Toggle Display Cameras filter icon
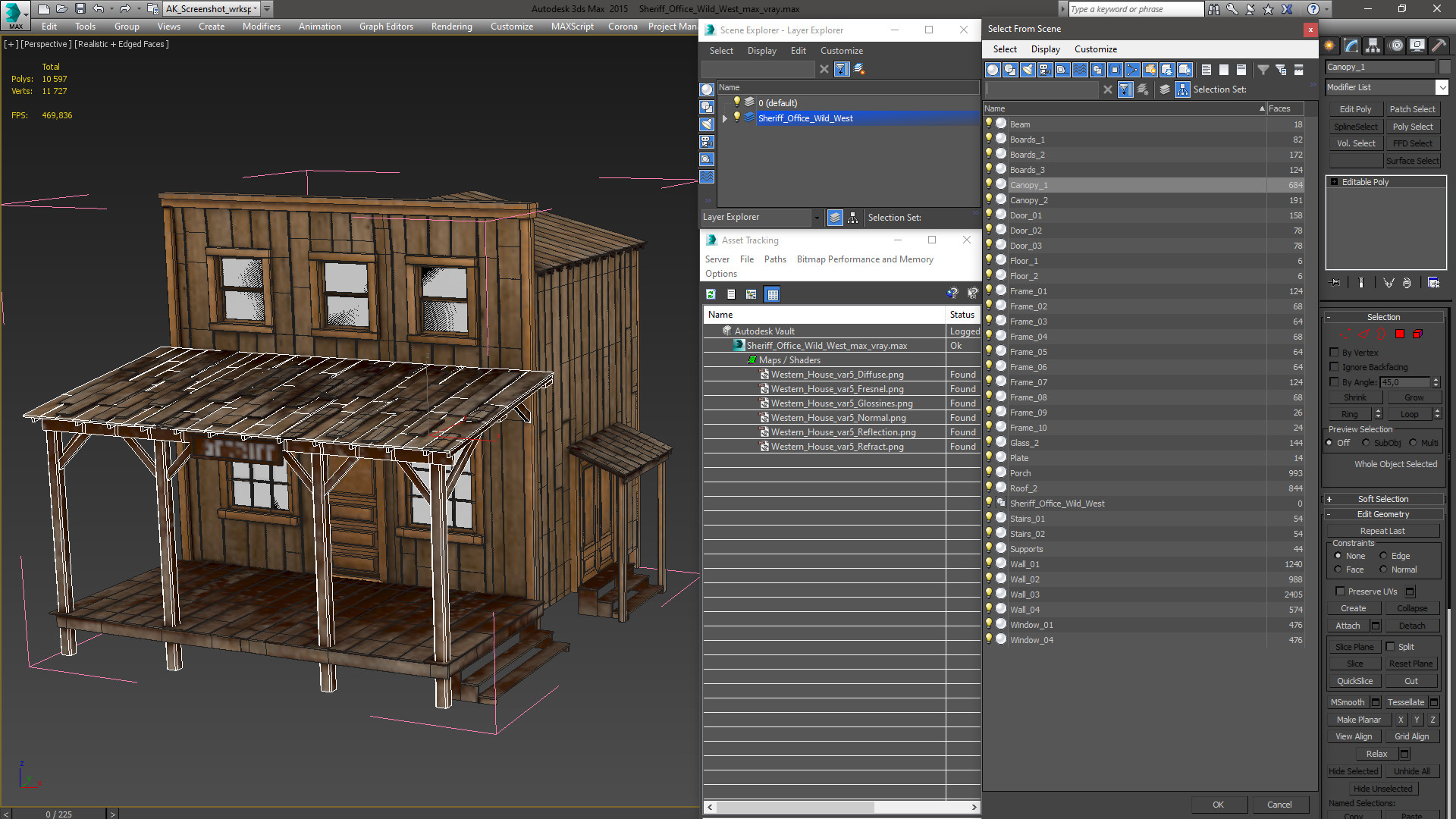 1045,70
